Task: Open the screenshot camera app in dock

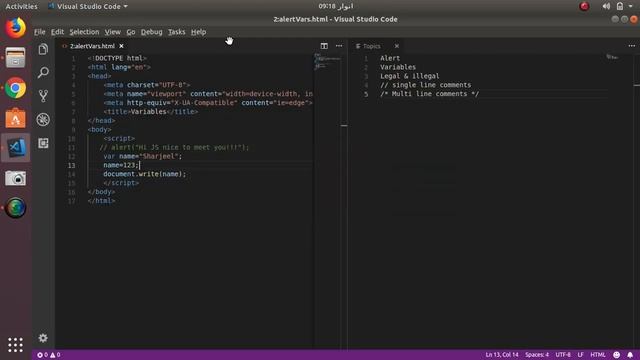Action: [x=16, y=178]
